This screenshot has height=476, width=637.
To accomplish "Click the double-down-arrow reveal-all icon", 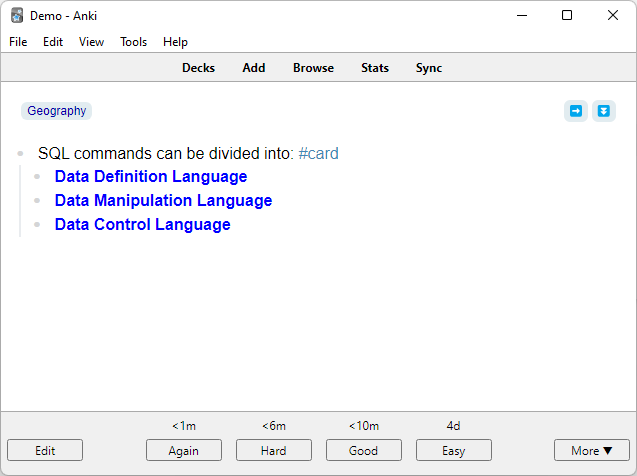I will [x=603, y=111].
